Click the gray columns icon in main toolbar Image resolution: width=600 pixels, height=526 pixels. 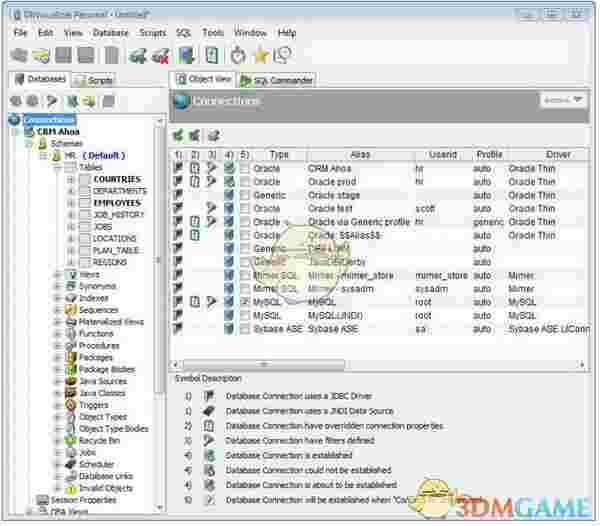click(x=111, y=56)
